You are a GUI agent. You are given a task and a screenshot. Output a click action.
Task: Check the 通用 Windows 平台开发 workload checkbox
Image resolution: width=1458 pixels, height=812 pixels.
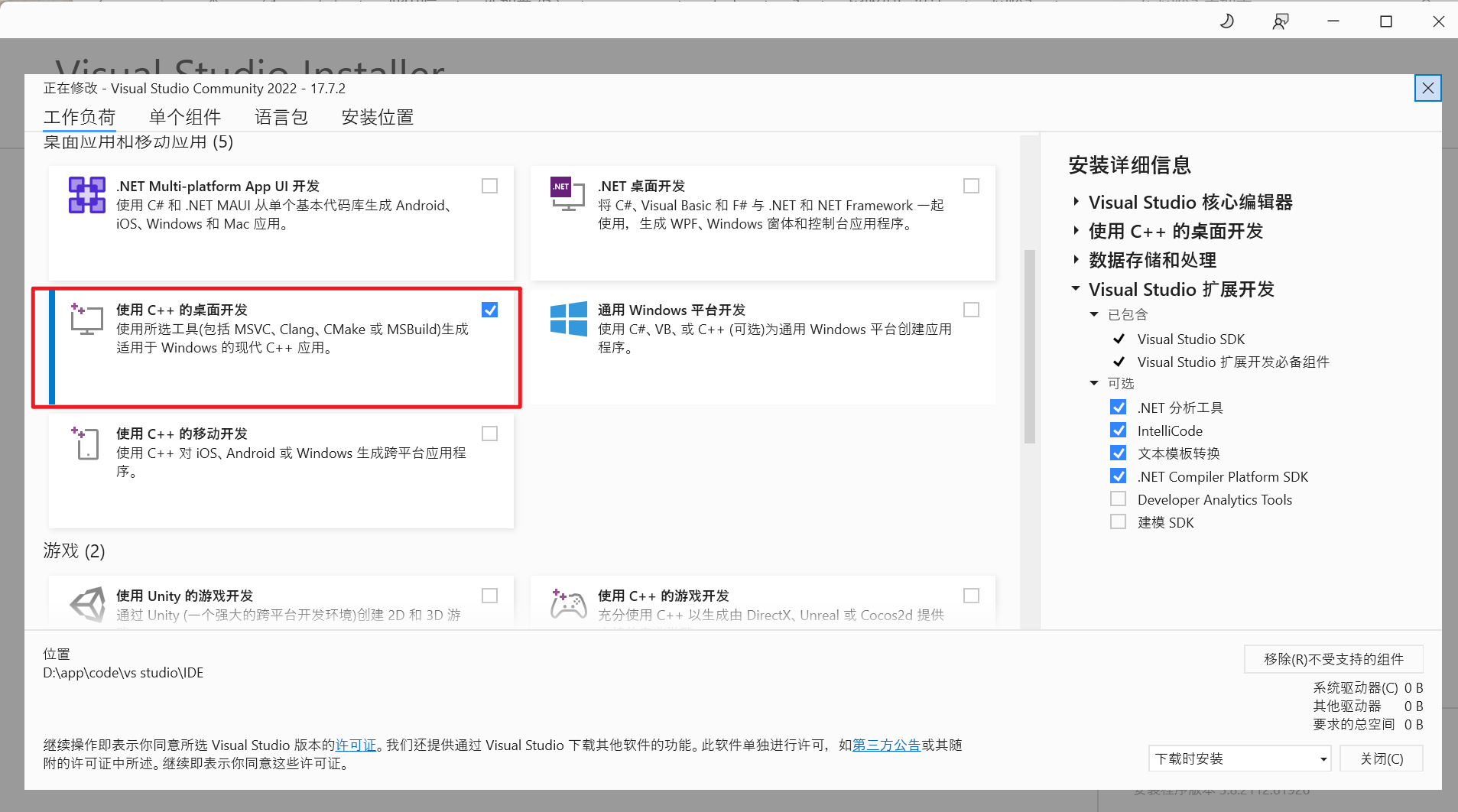point(971,310)
